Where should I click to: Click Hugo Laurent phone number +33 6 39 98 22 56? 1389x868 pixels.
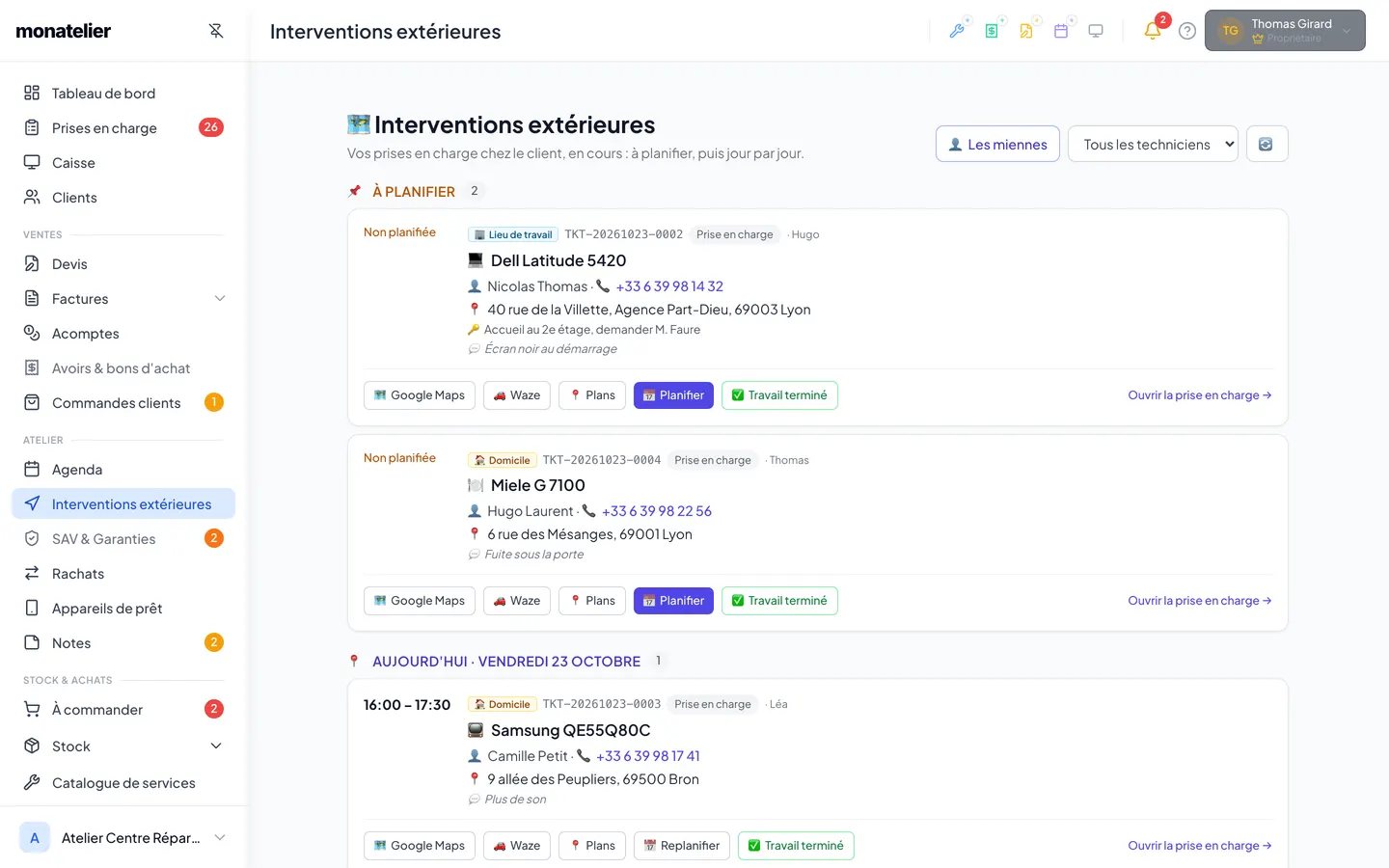point(657,511)
